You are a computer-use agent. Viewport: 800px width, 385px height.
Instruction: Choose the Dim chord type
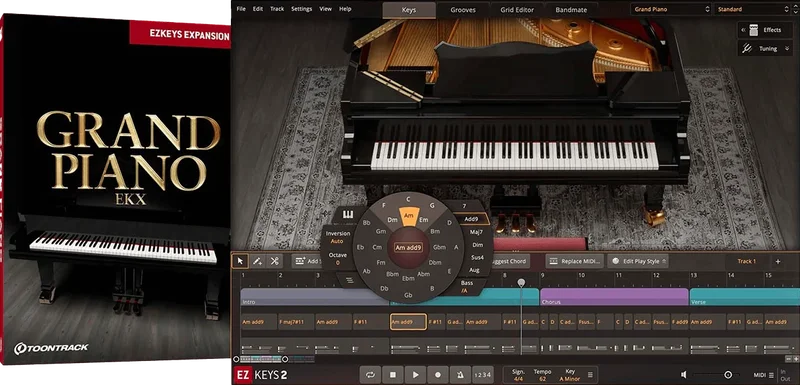point(478,245)
